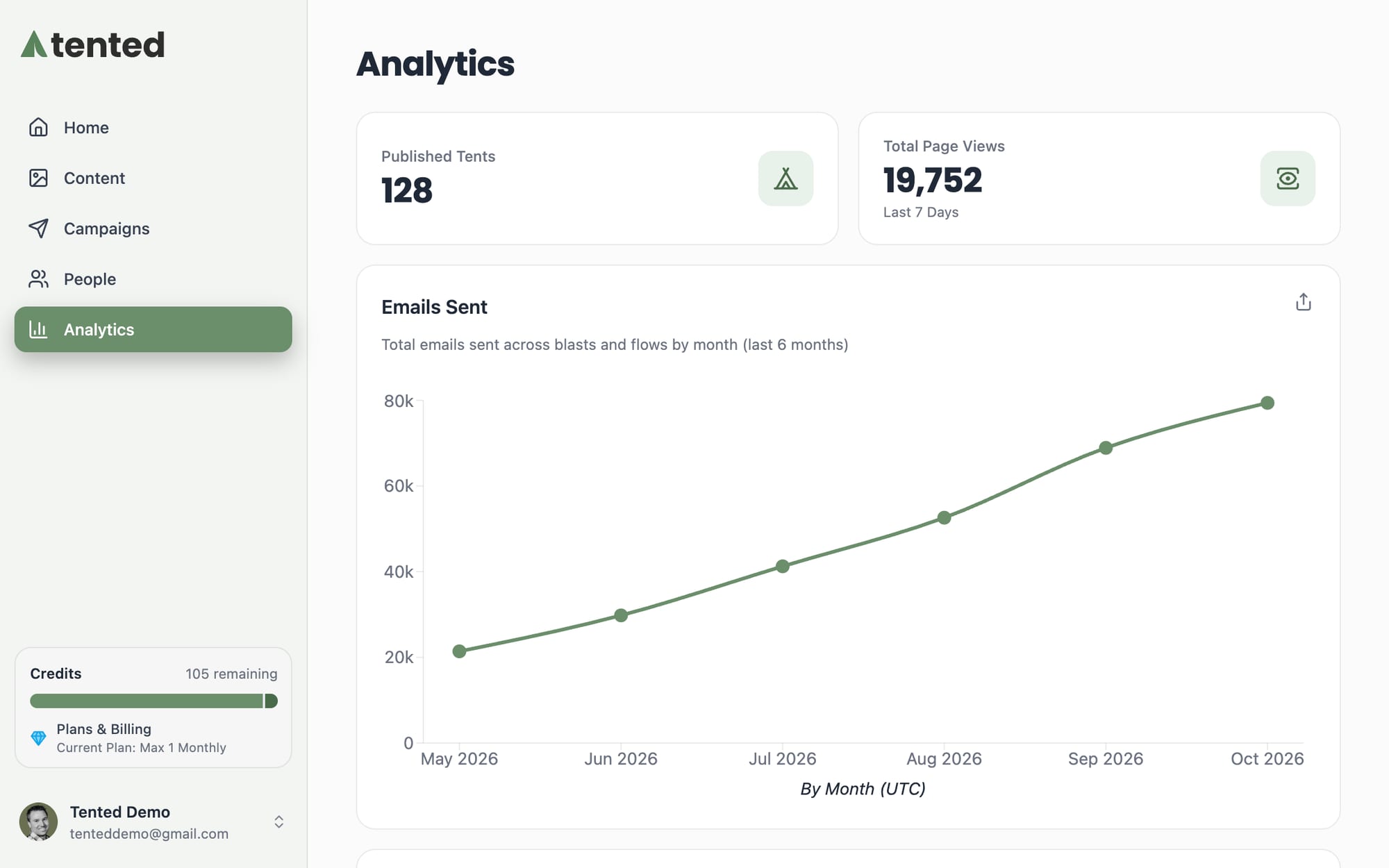
Task: Click the 19,752 page views value
Action: click(933, 181)
